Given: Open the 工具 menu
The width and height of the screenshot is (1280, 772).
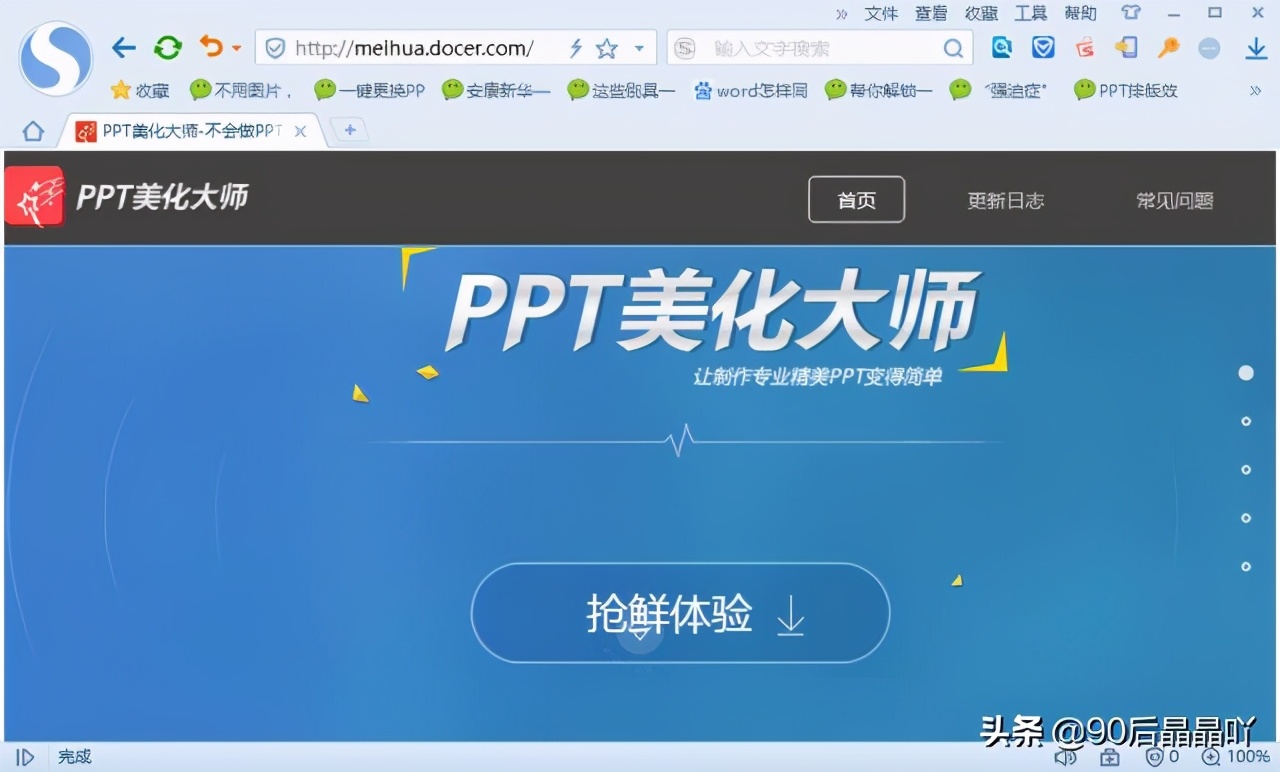Looking at the screenshot, I should point(1031,13).
